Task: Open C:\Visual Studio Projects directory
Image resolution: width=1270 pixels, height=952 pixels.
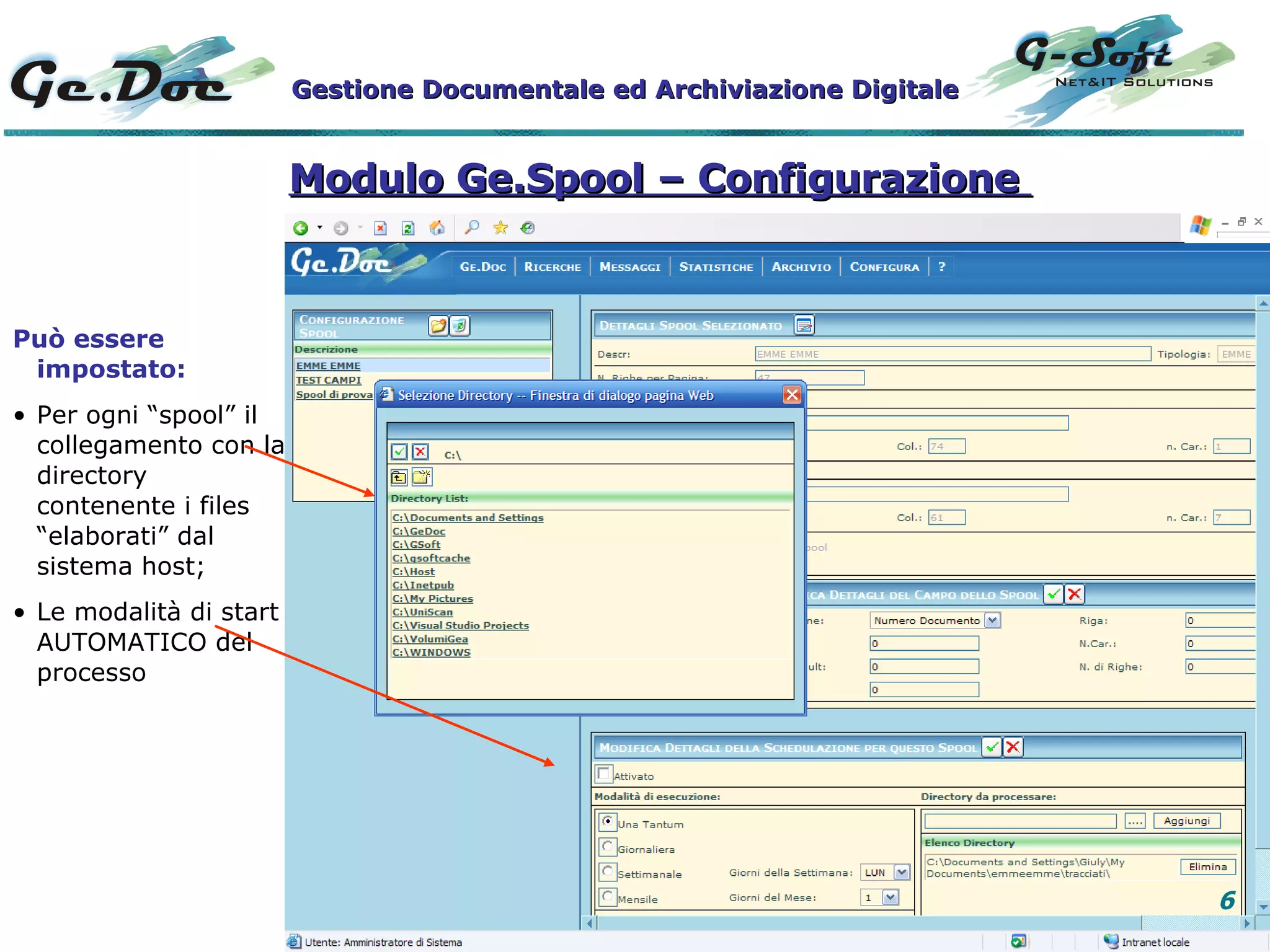Action: [x=461, y=625]
